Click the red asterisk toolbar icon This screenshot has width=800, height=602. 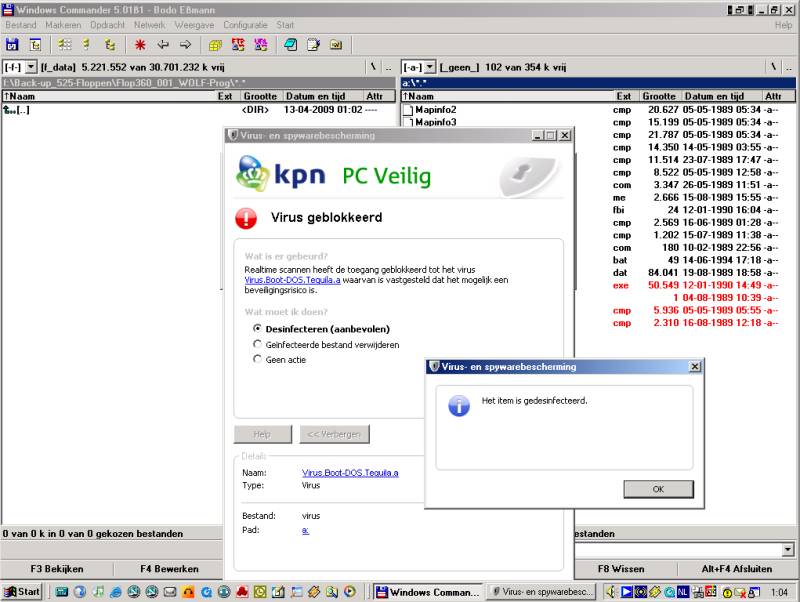click(140, 45)
